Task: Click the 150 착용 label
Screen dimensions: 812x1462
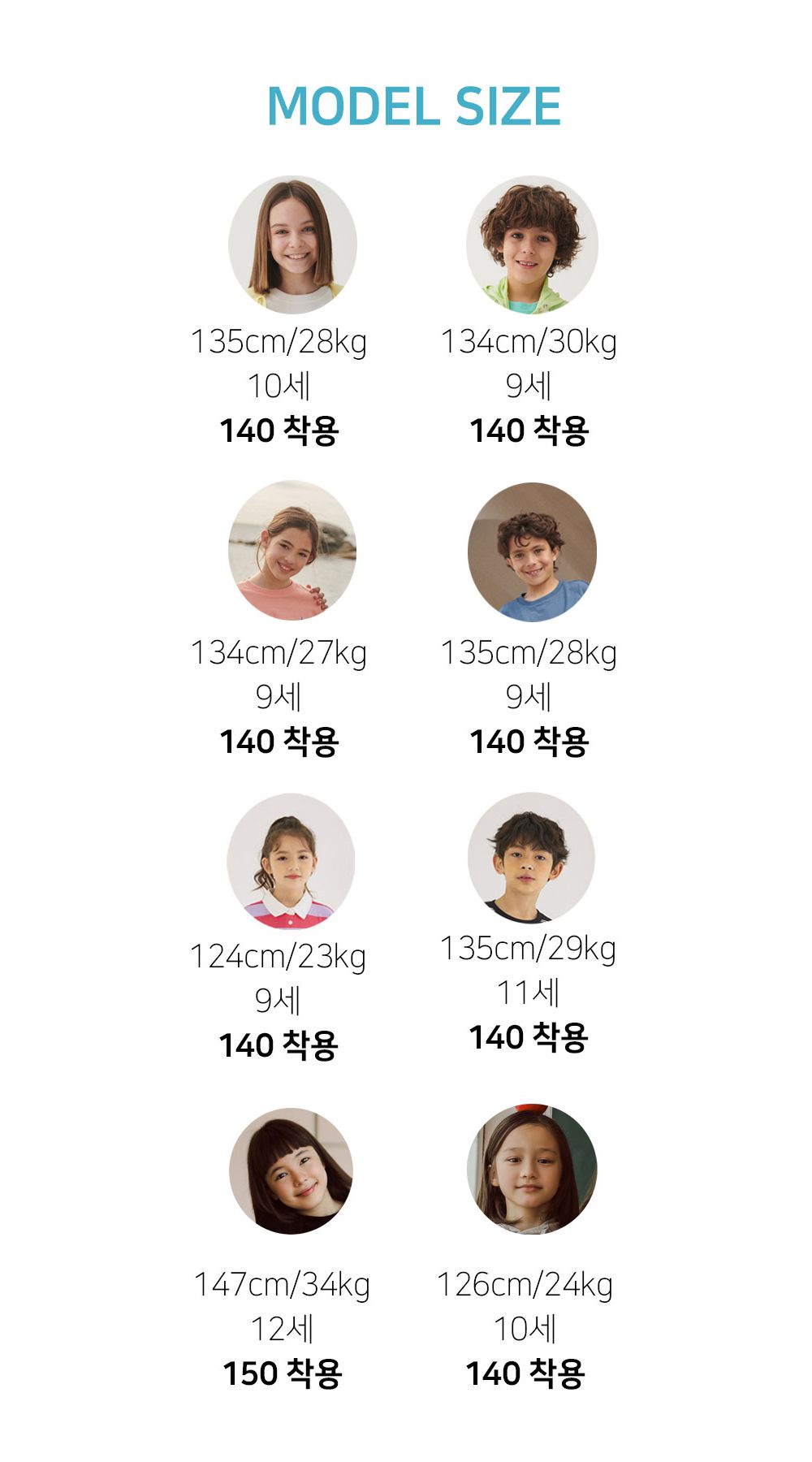Action: [x=283, y=1373]
